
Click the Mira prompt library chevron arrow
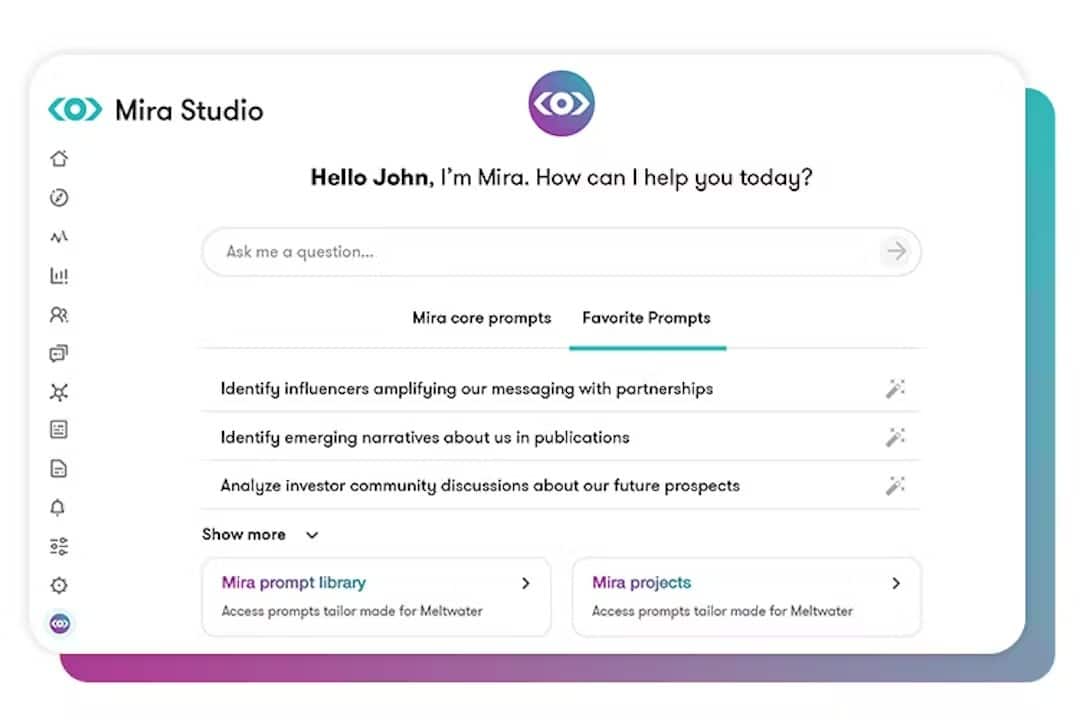pyautogui.click(x=526, y=584)
